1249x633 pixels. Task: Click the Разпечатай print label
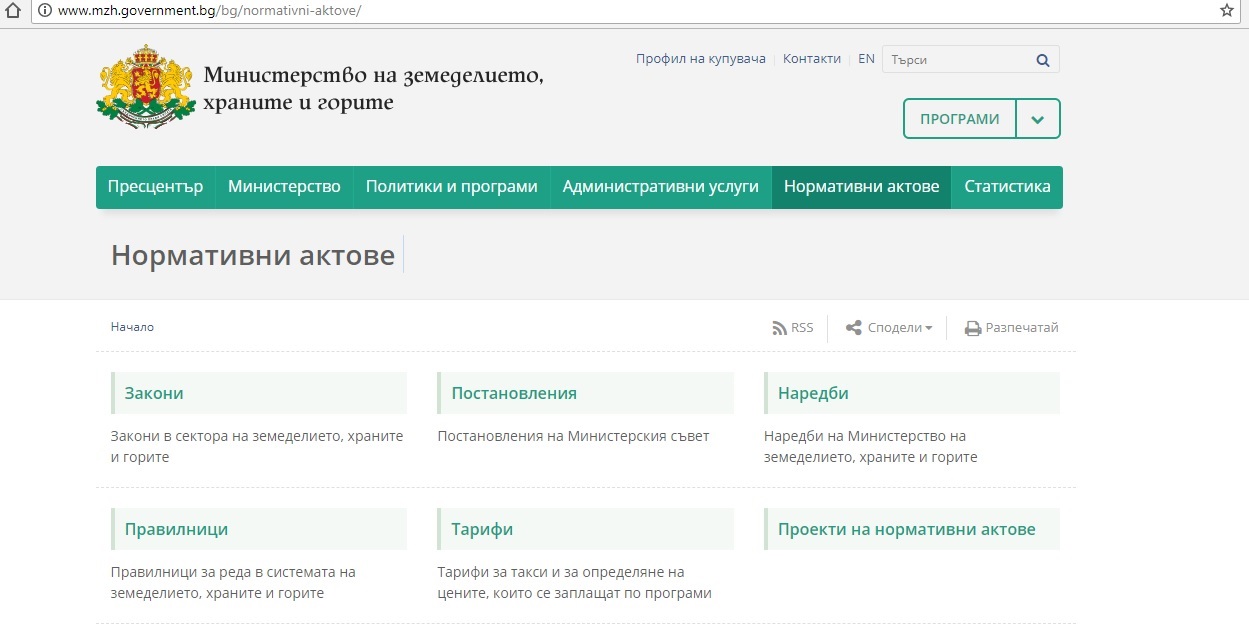coord(1022,328)
